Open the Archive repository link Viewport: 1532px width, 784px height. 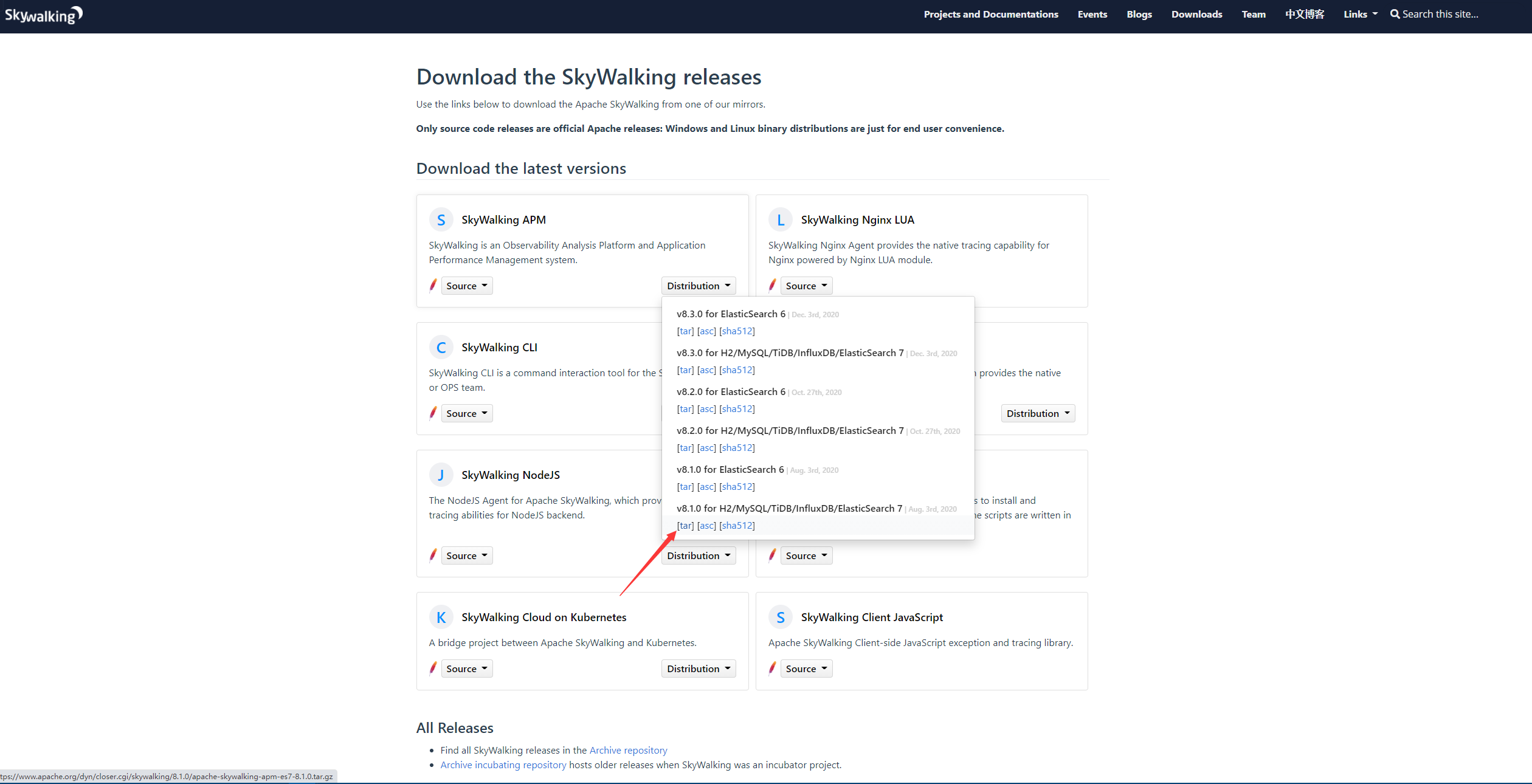(x=628, y=751)
